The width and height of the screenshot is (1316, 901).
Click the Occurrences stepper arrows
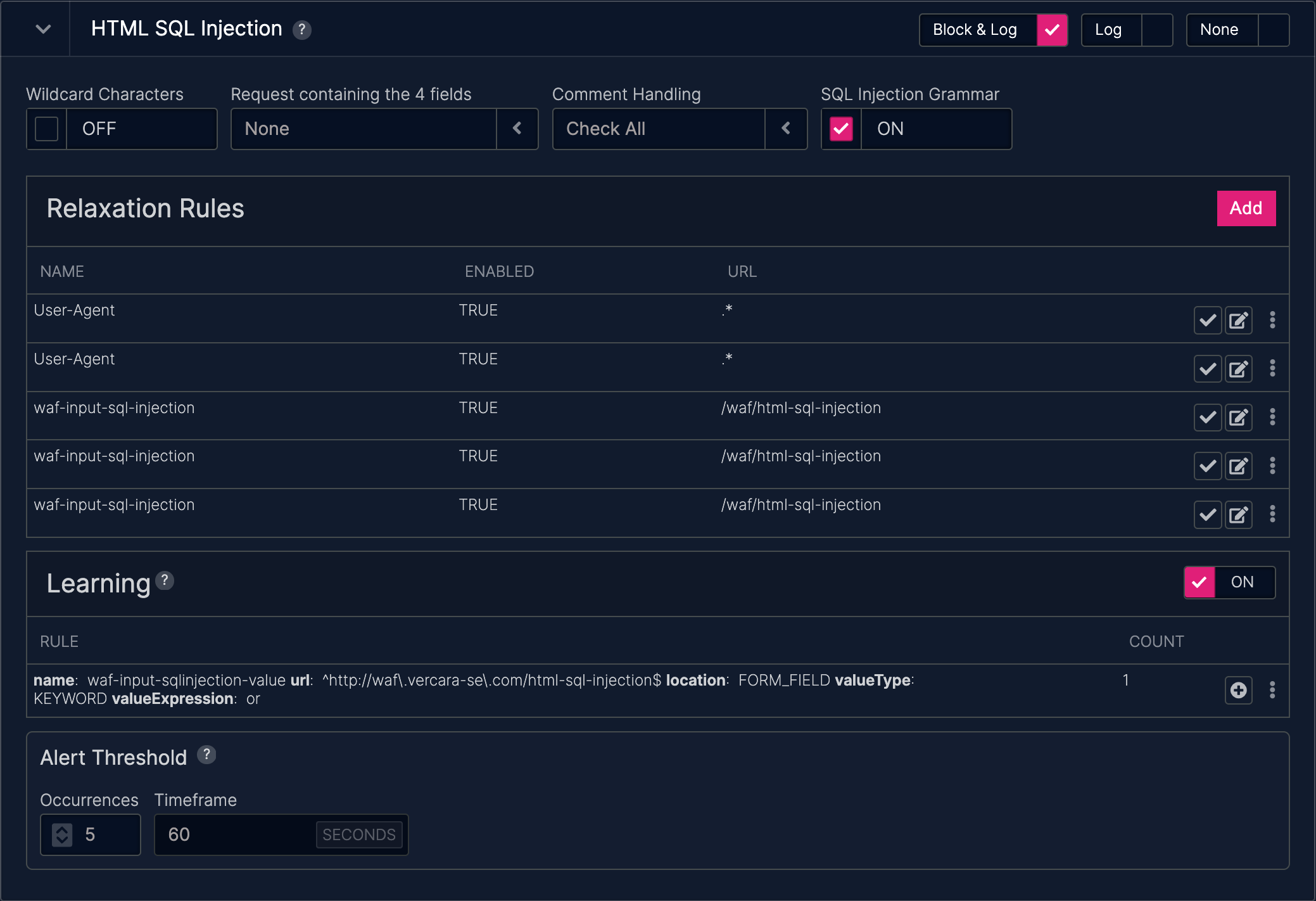[62, 834]
